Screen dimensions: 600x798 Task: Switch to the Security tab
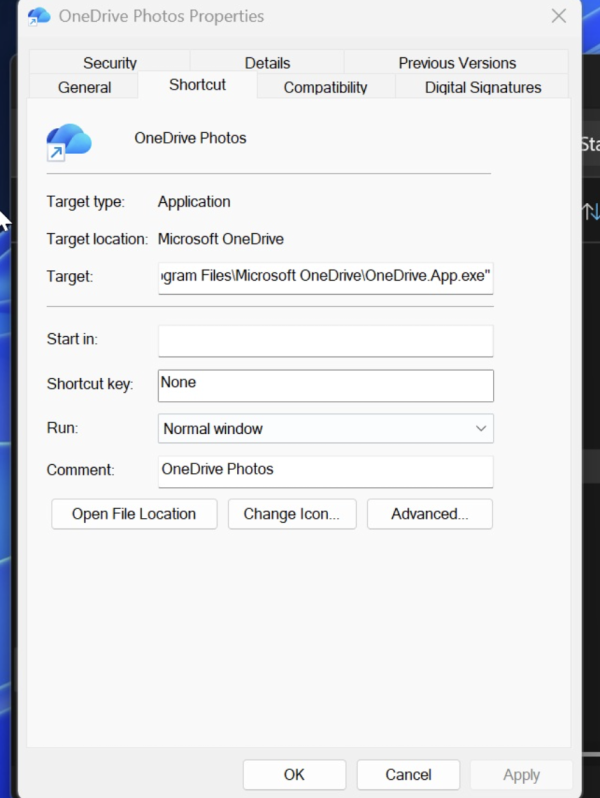109,63
